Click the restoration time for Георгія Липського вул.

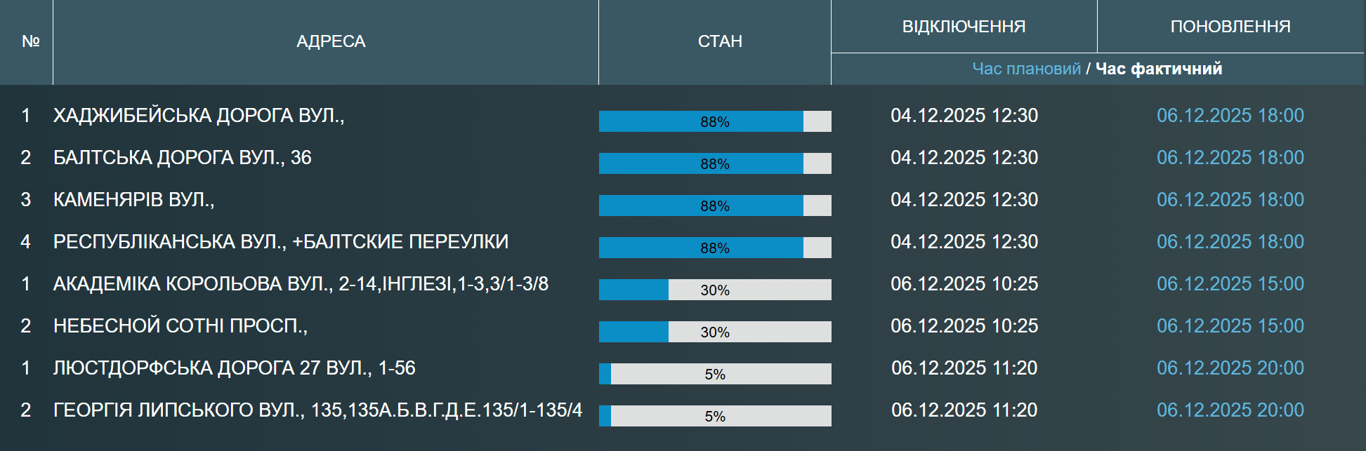(x=1230, y=410)
